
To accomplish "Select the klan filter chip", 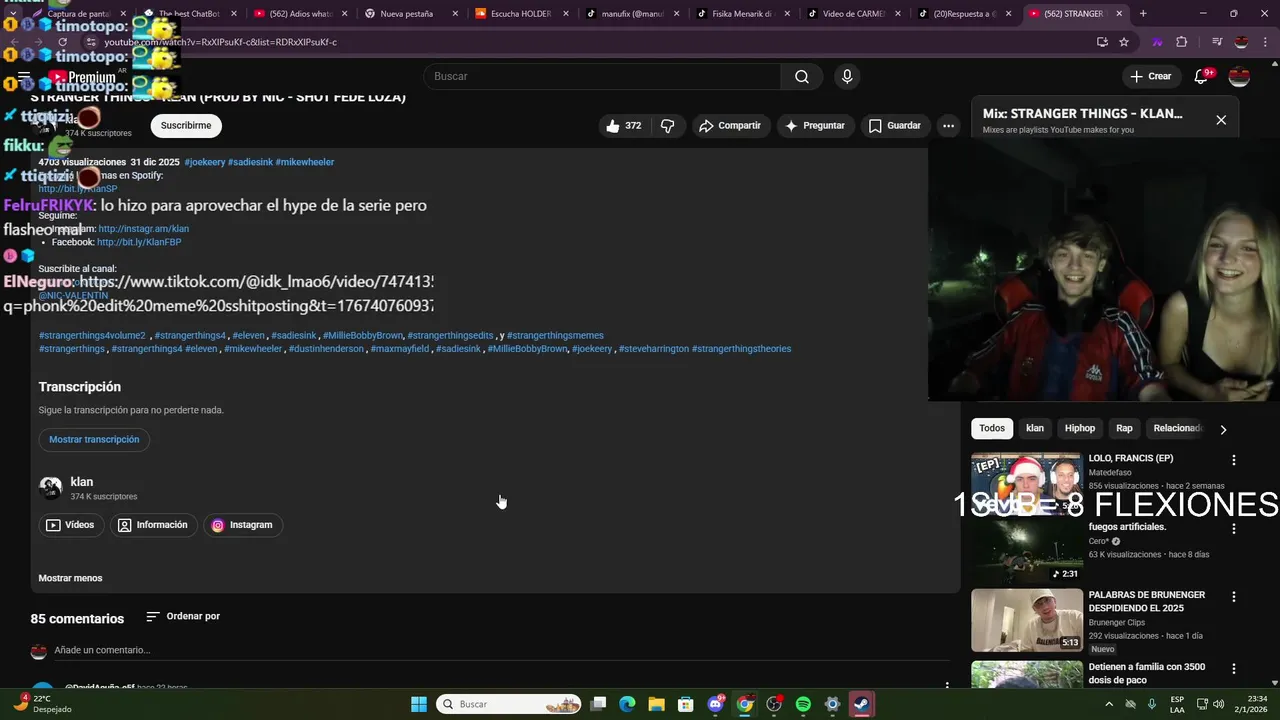I will 1035,428.
